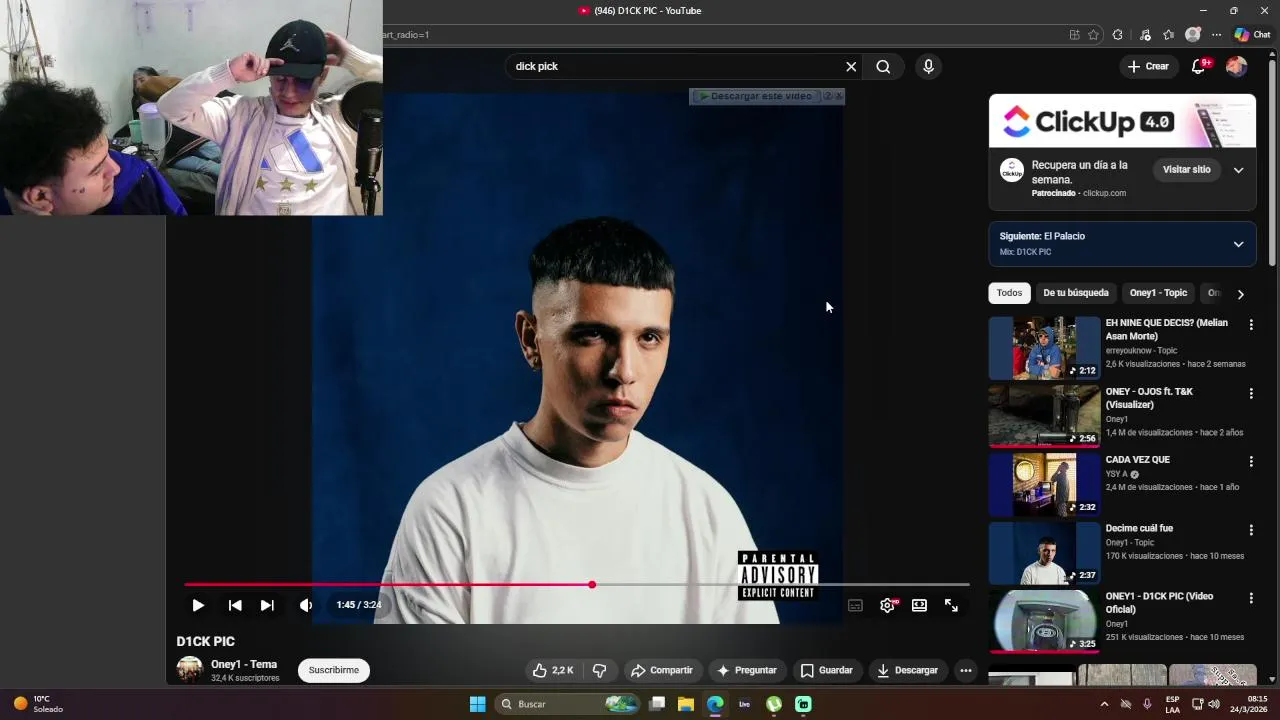Open CADA VEZ QUE video title
The width and height of the screenshot is (1280, 720).
pyautogui.click(x=1137, y=460)
